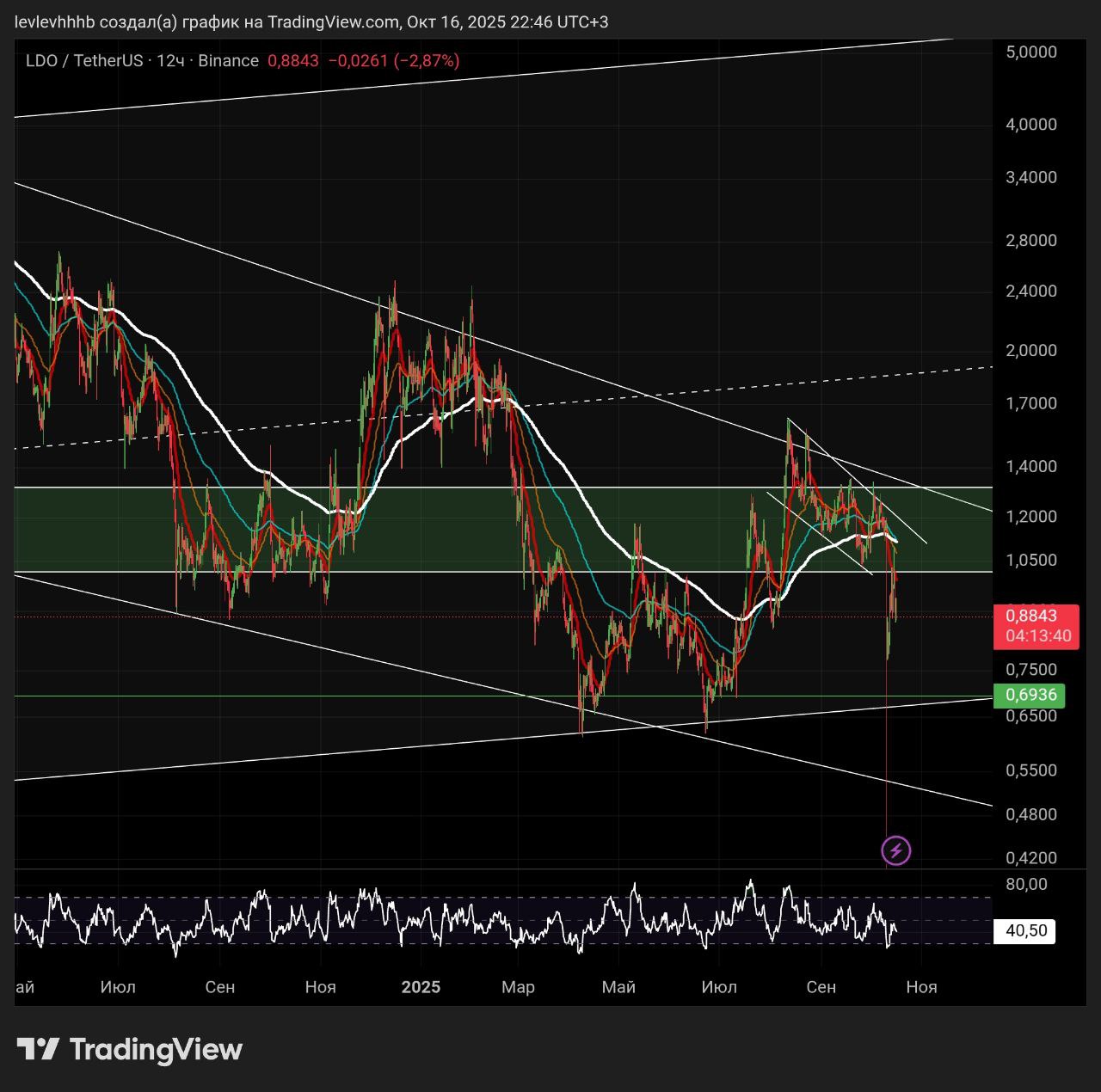Select the LDO / TetherUS symbol title
The image size is (1101, 1092).
click(x=84, y=61)
